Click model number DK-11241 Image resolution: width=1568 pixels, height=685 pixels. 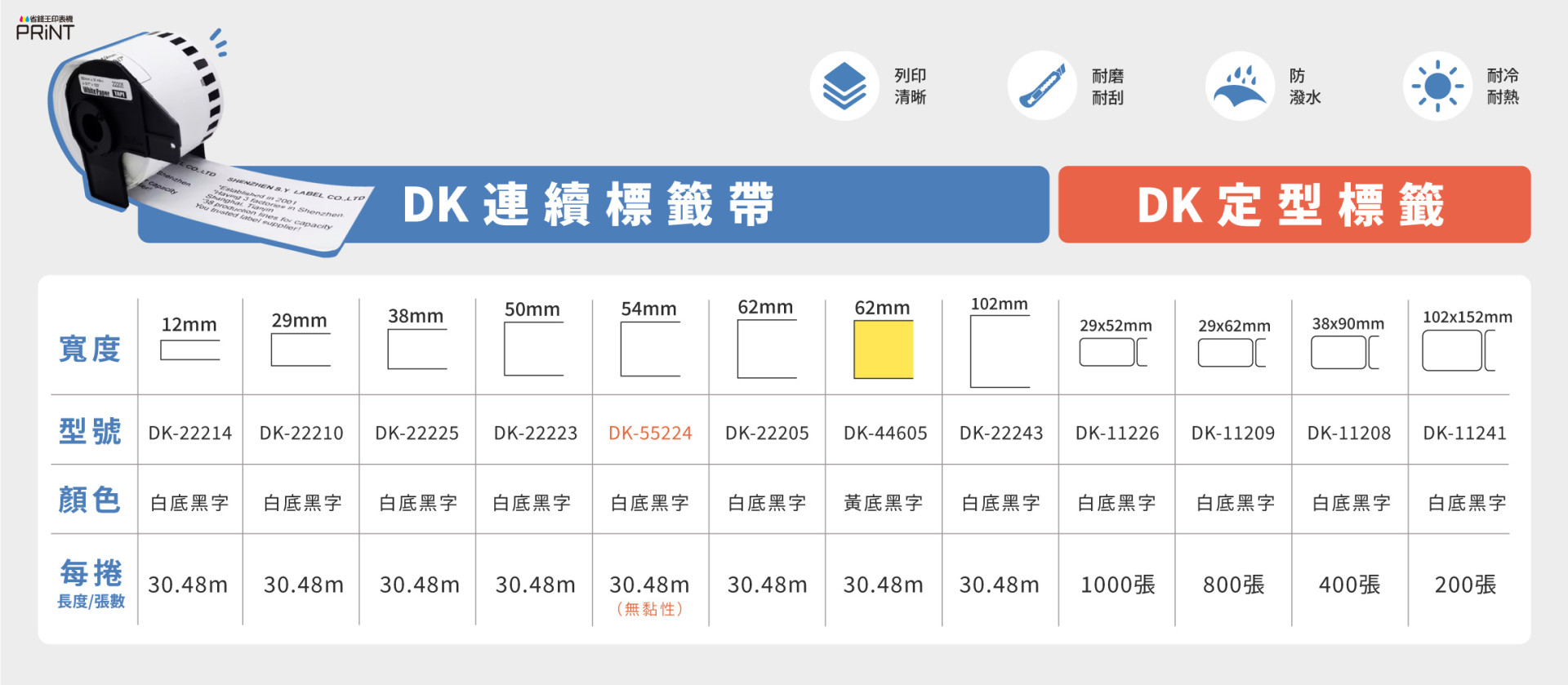point(1465,433)
